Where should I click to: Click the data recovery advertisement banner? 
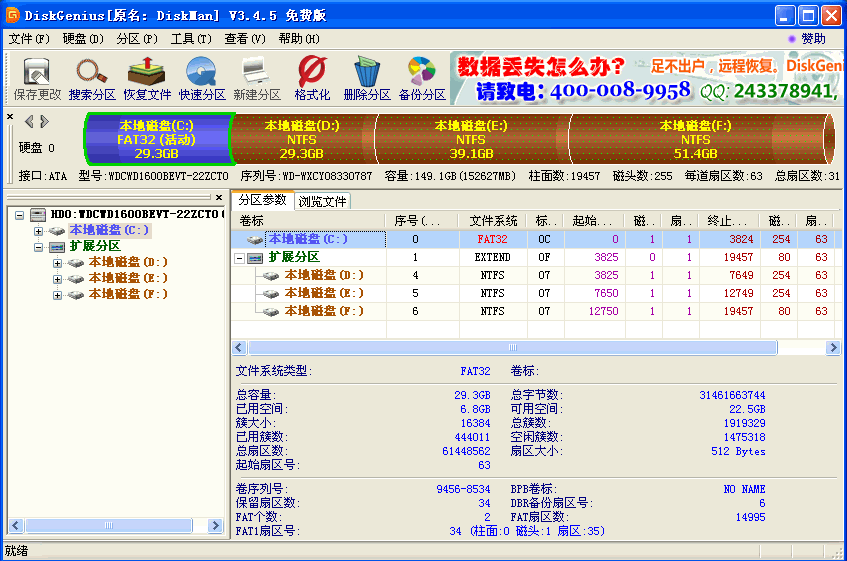coord(645,79)
